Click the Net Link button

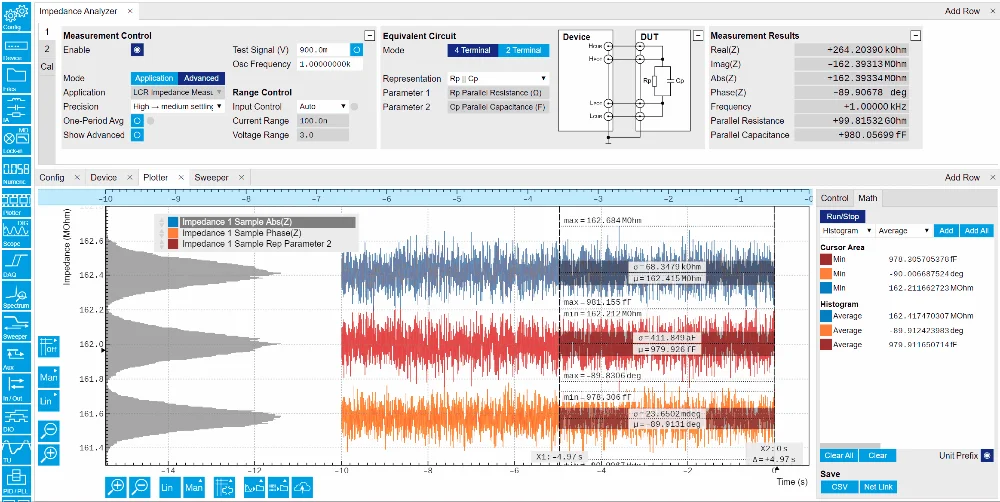(878, 487)
